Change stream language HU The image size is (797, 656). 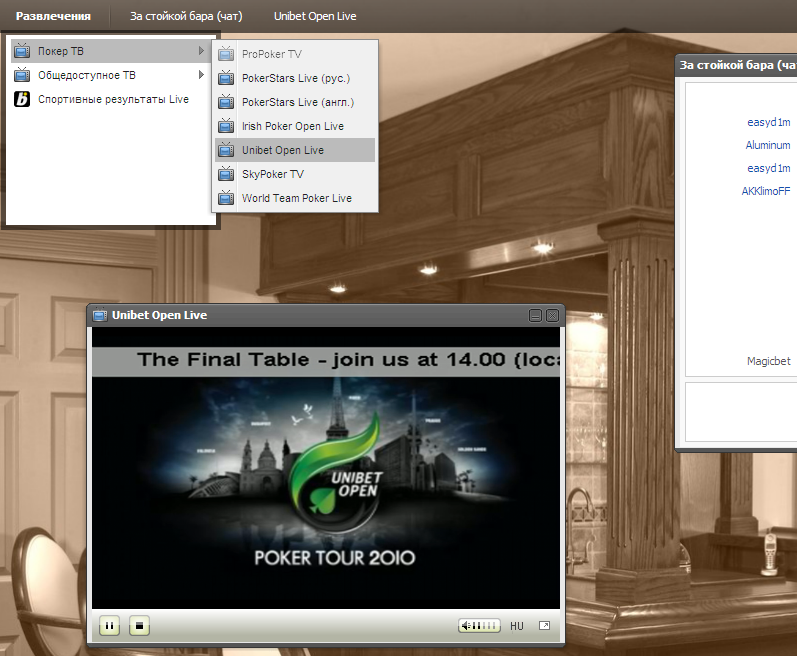(x=517, y=626)
